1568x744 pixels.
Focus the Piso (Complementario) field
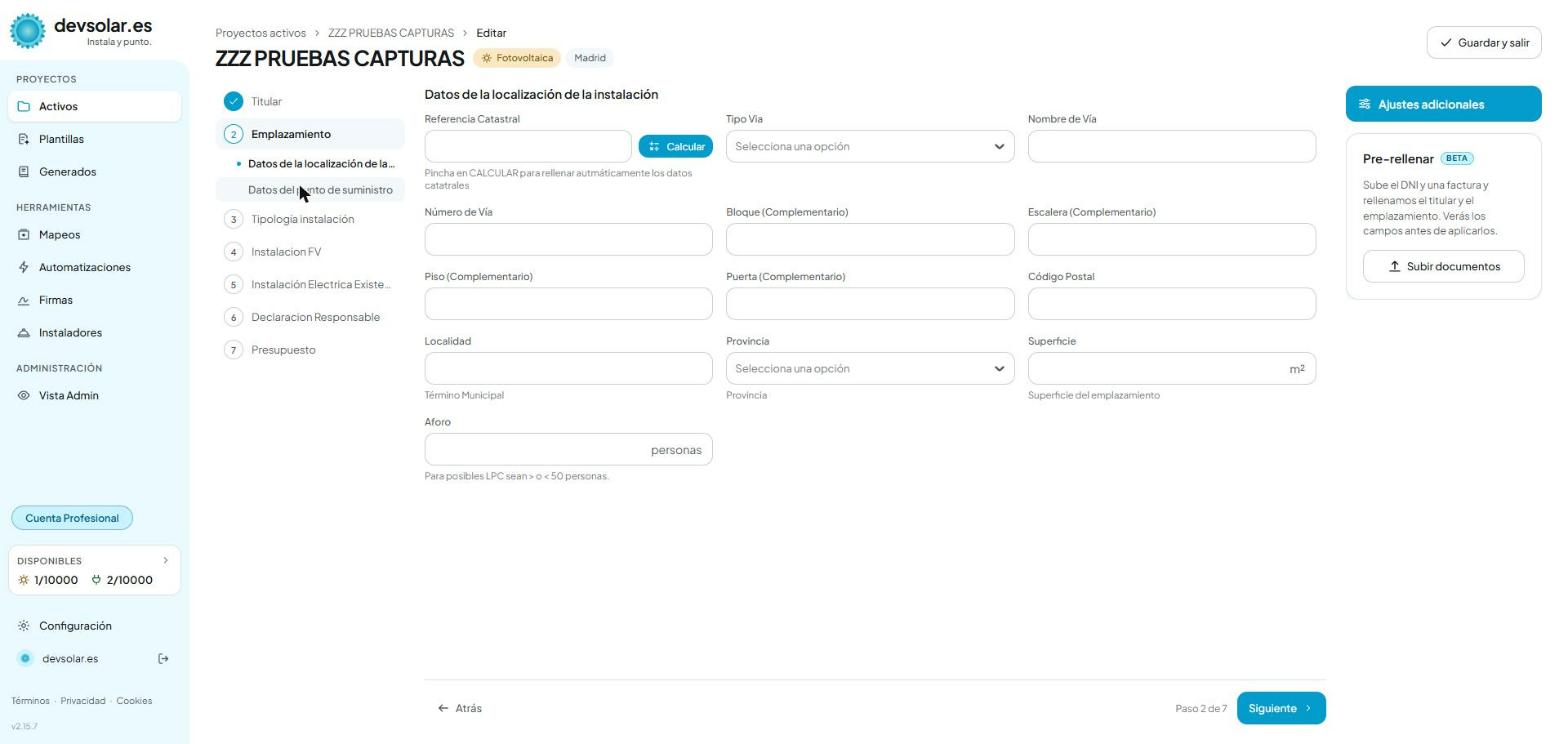[569, 304]
